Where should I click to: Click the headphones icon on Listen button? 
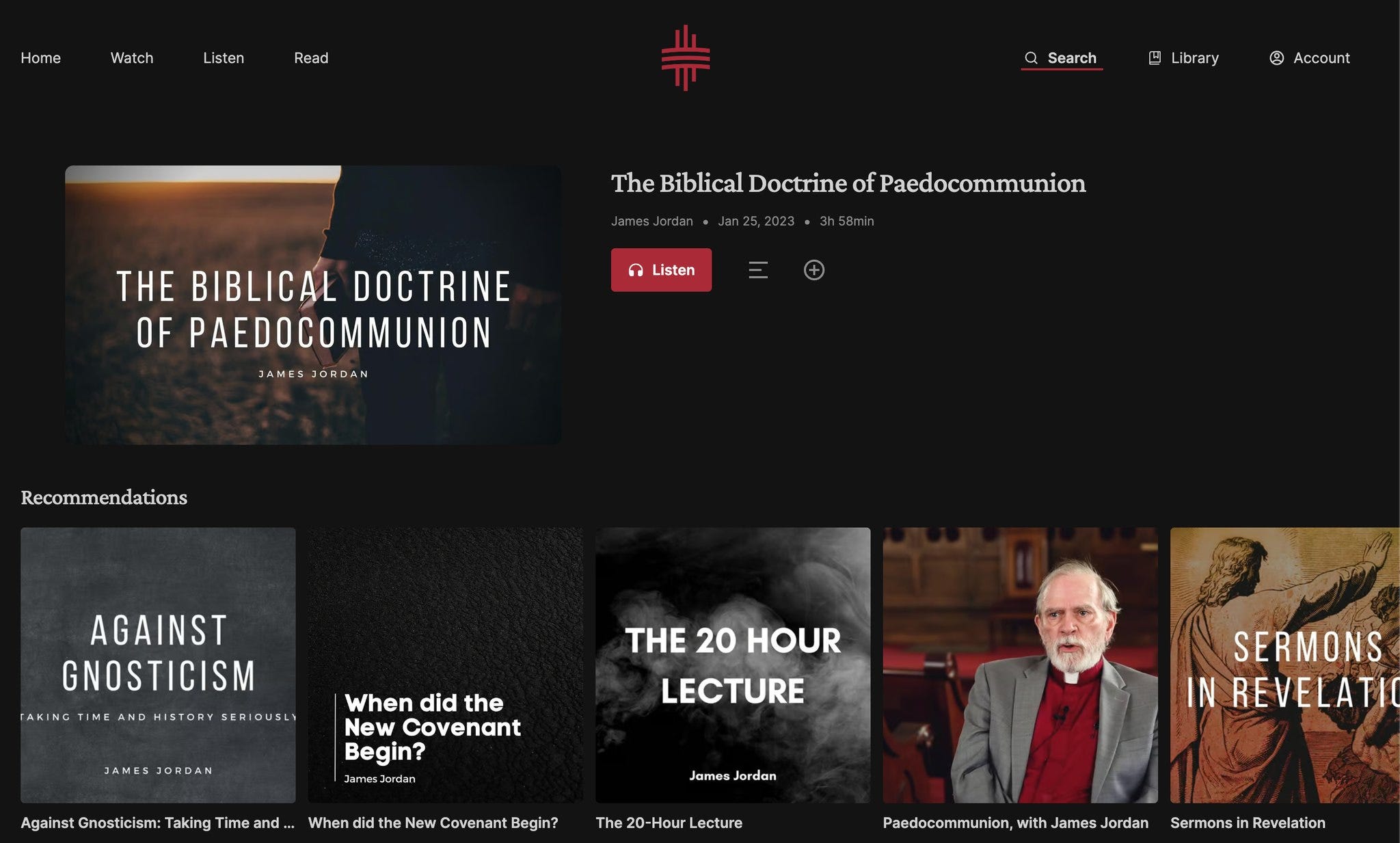pos(636,270)
